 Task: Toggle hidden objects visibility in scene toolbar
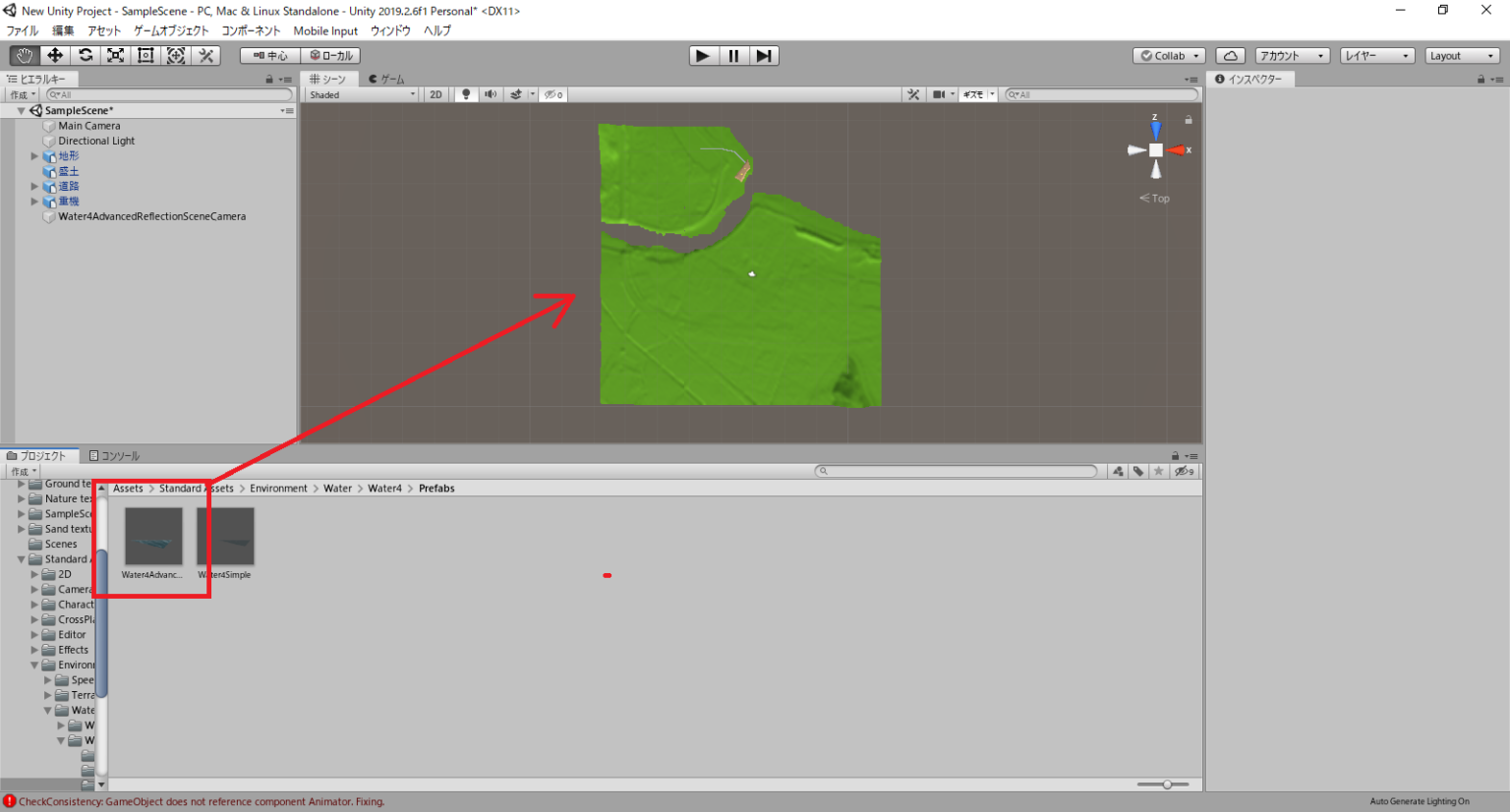[552, 93]
